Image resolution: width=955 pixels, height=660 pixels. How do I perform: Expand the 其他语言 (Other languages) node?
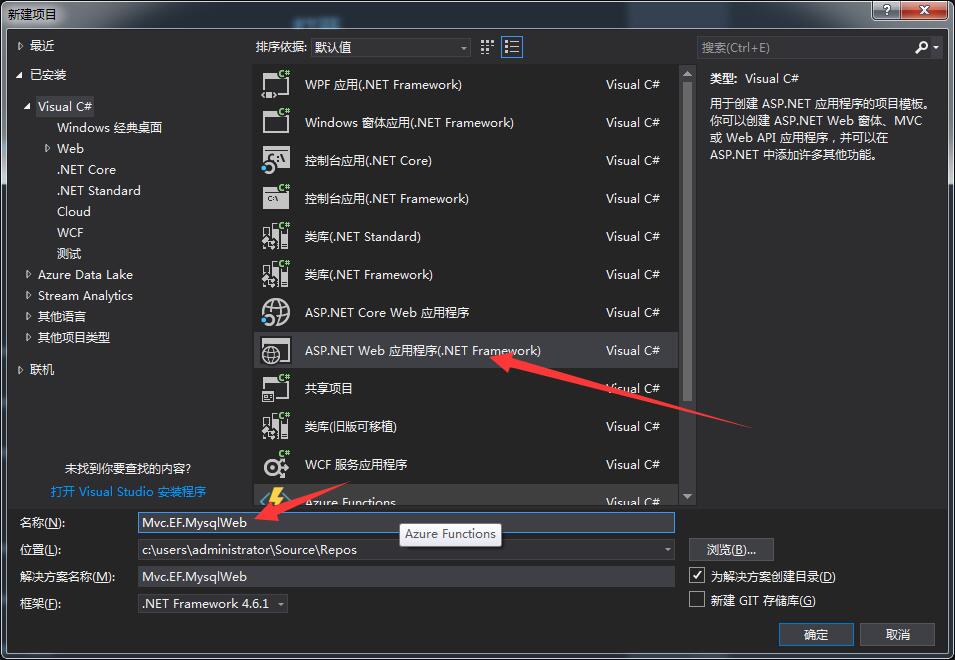[x=28, y=316]
